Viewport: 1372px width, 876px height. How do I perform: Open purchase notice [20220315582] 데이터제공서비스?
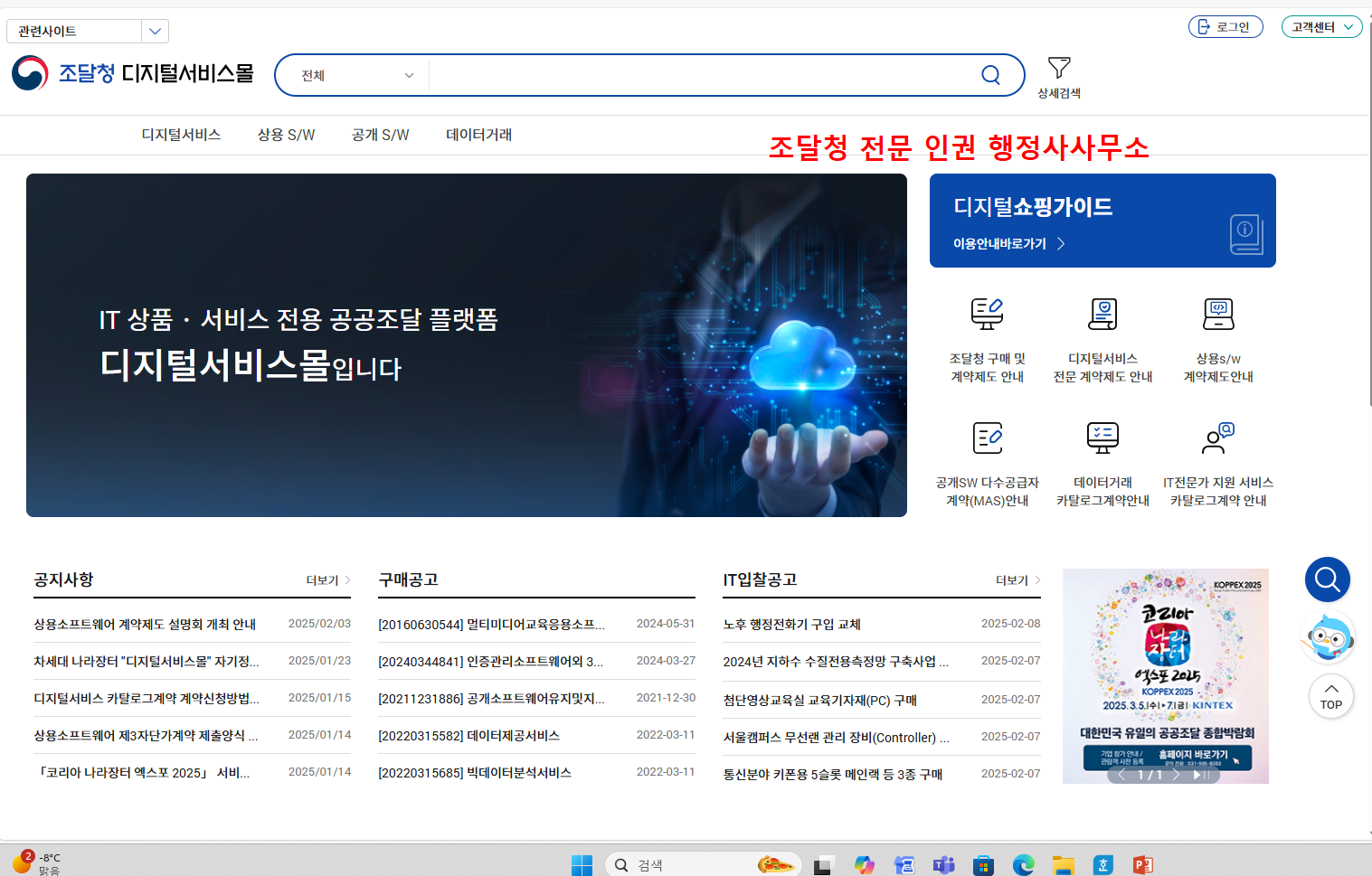(x=468, y=736)
